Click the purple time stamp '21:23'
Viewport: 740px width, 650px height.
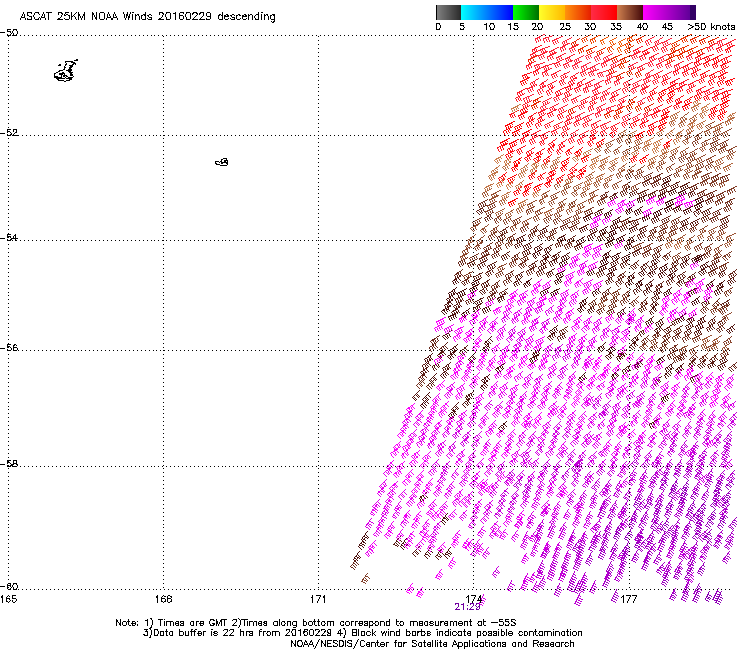pos(467,607)
